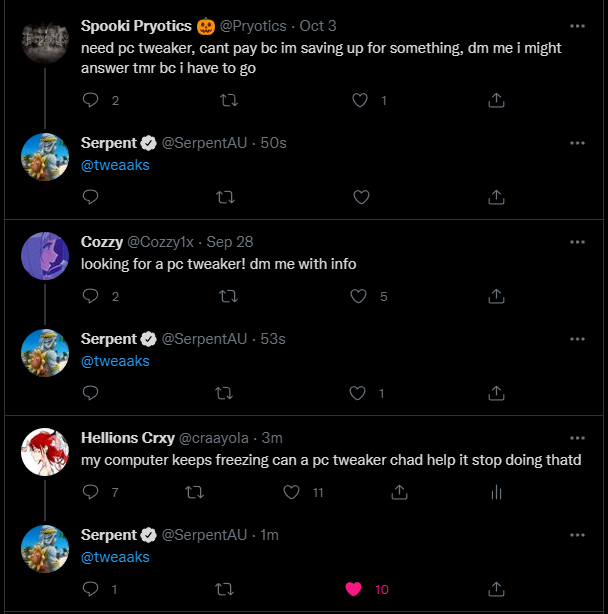Open the @tweaaks mention under Cozzy's tweet
Image resolution: width=608 pixels, height=614 pixels.
[x=115, y=361]
